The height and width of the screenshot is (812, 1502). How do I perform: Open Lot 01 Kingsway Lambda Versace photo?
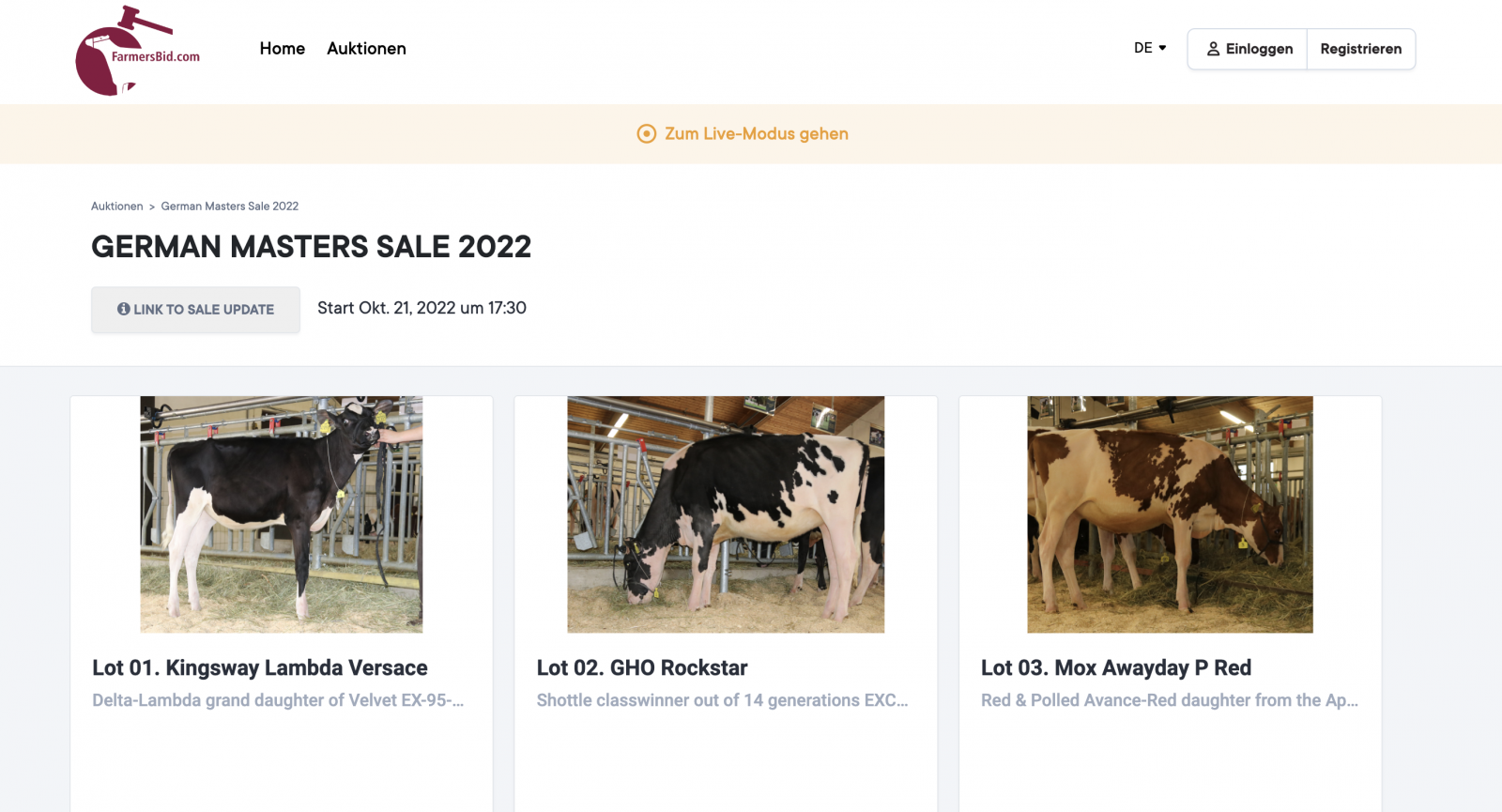point(282,514)
